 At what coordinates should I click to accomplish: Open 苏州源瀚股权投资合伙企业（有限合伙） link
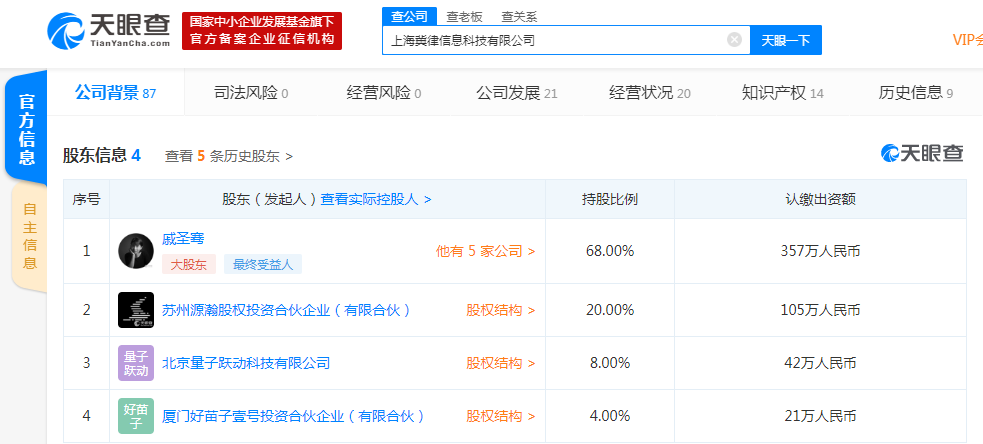click(286, 310)
